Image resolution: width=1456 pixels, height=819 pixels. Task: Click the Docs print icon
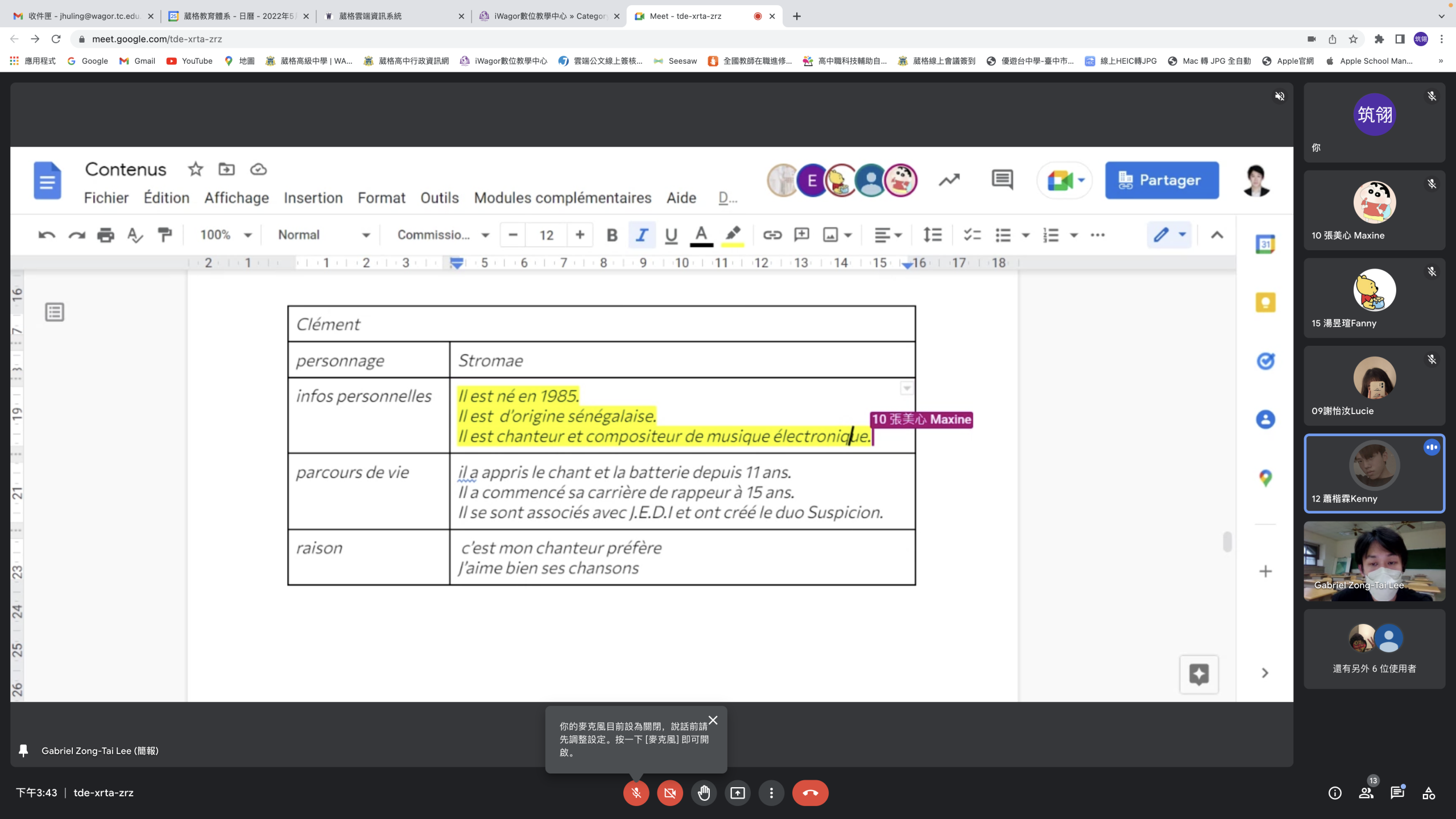tap(105, 235)
